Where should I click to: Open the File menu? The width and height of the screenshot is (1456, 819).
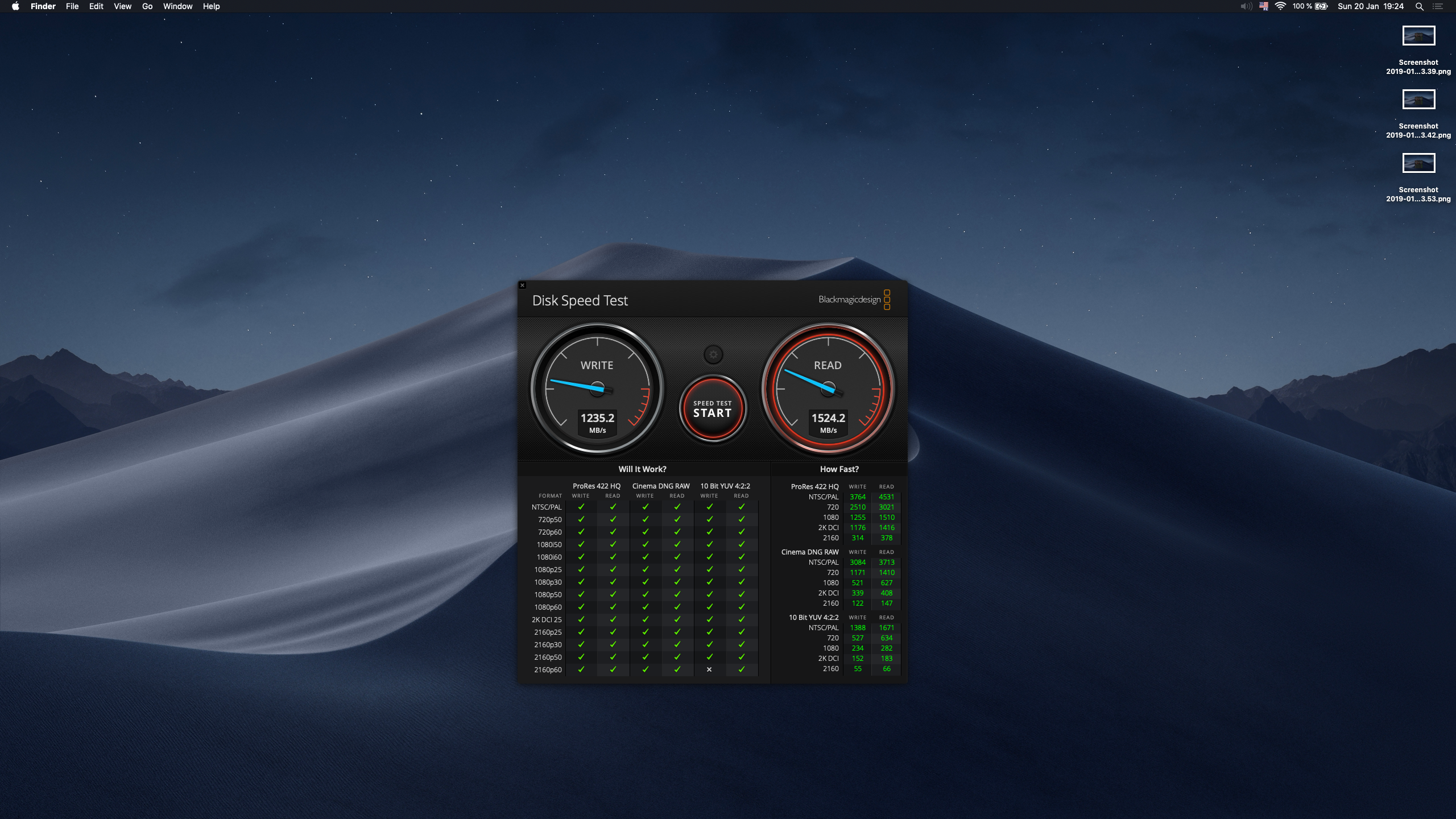tap(72, 6)
